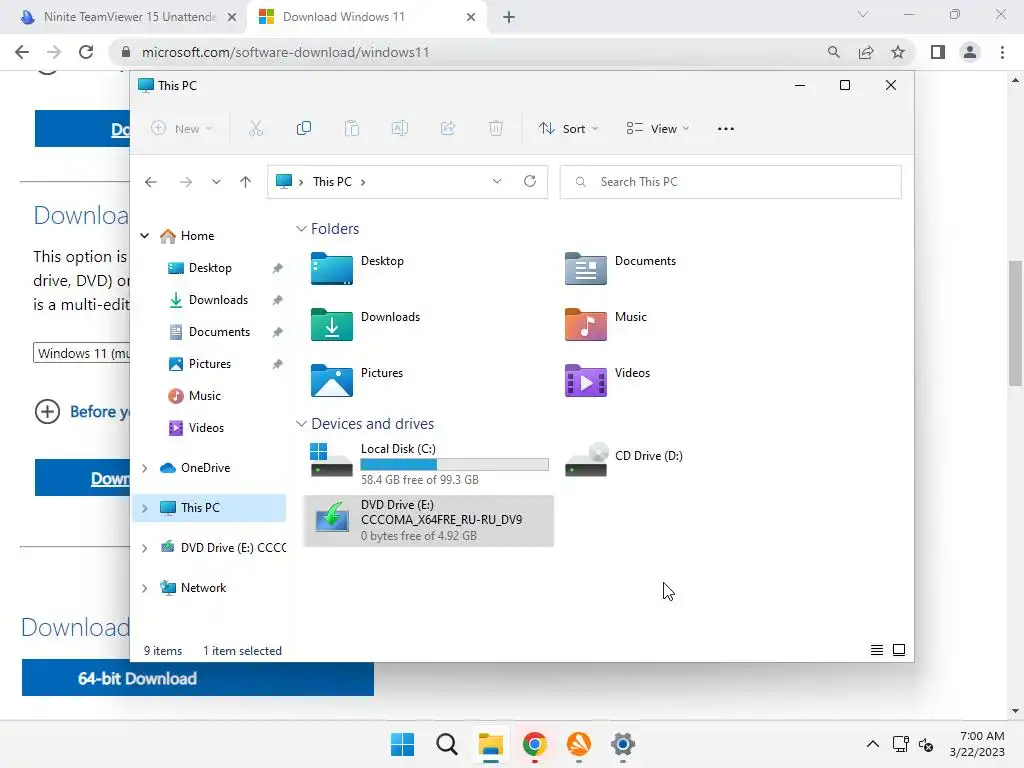This screenshot has width=1024, height=768.
Task: Collapse the Folders group header
Action: click(301, 229)
